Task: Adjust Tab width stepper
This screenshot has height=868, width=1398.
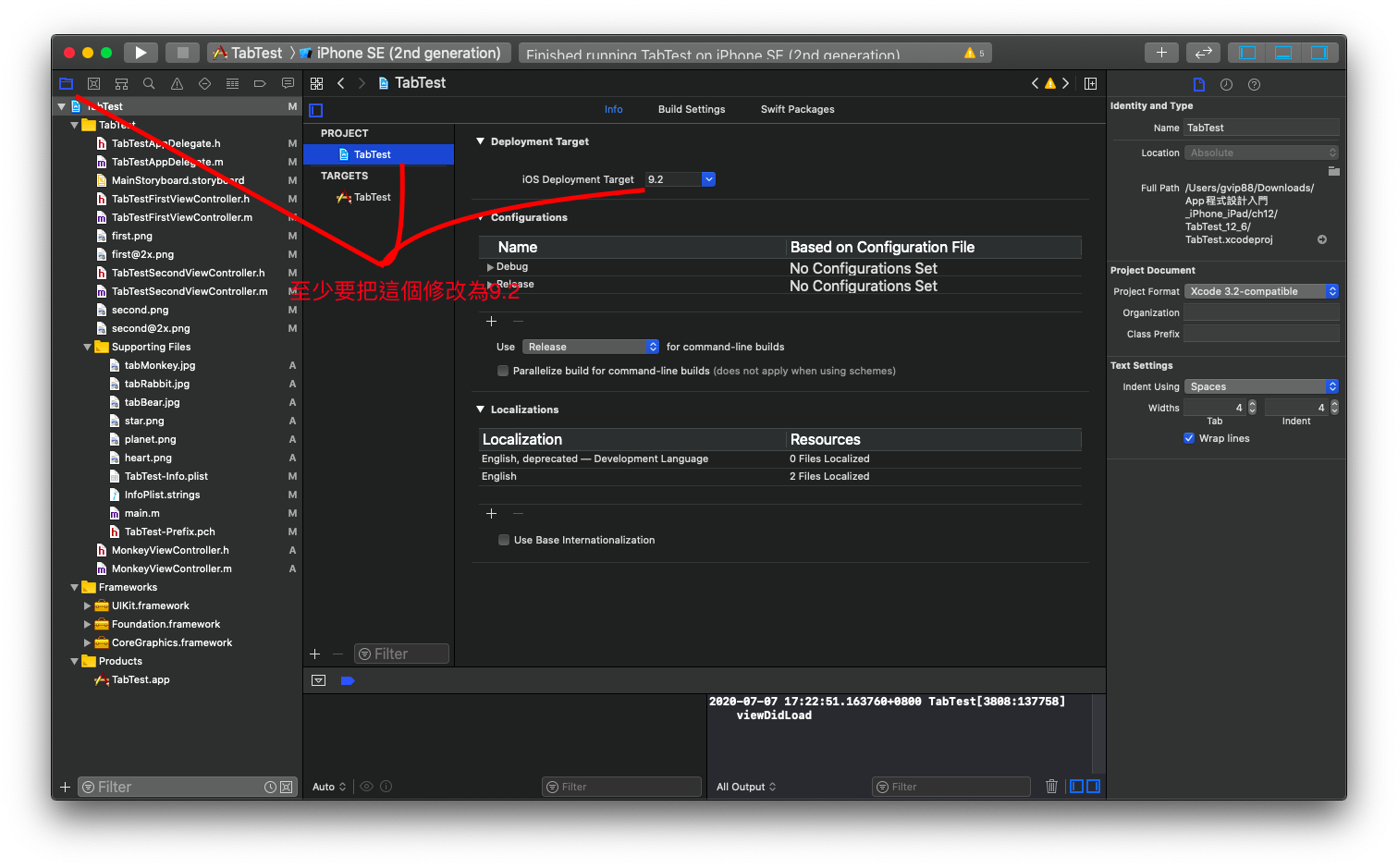Action: [1252, 408]
